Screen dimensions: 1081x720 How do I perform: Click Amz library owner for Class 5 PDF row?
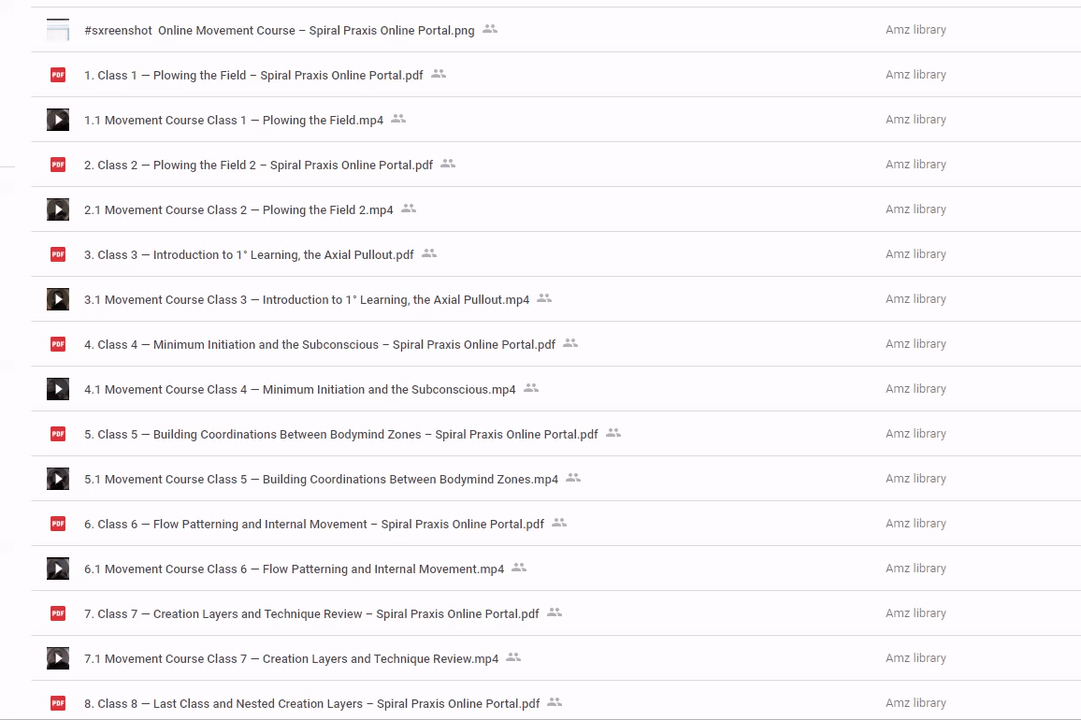tap(915, 434)
